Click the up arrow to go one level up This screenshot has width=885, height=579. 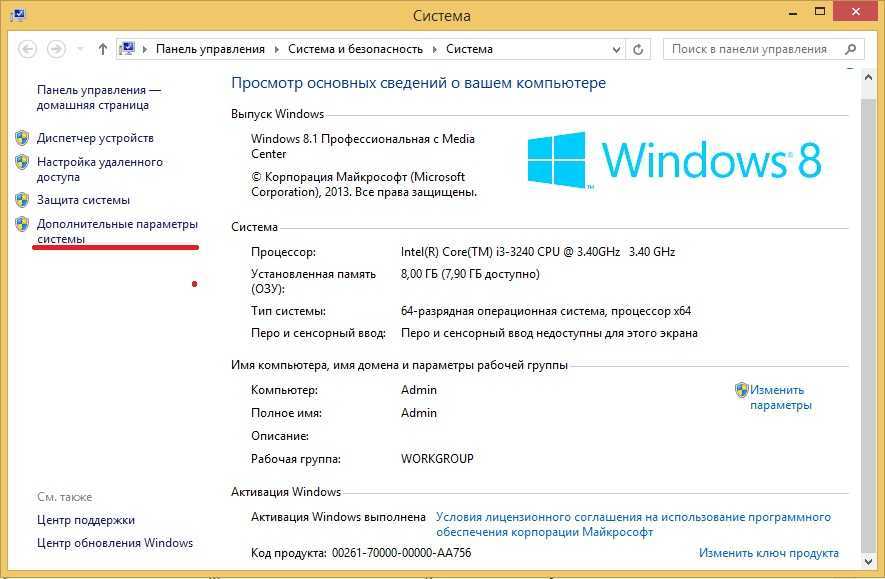coord(103,48)
